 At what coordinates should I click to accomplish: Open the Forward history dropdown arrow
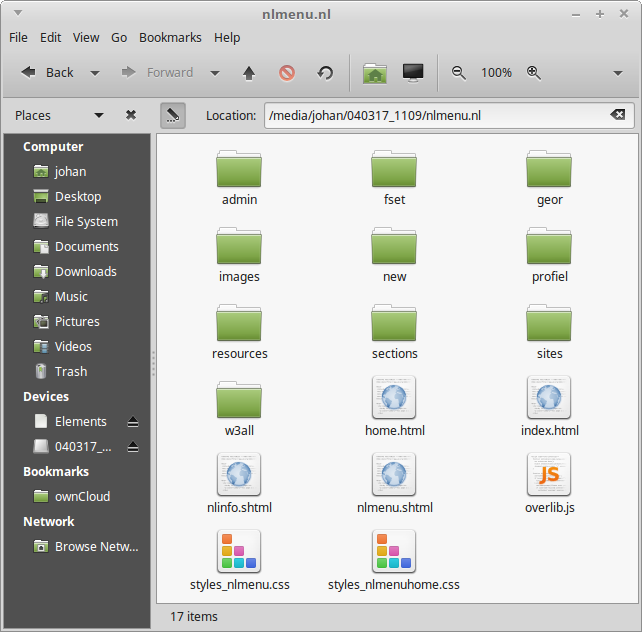click(x=215, y=73)
